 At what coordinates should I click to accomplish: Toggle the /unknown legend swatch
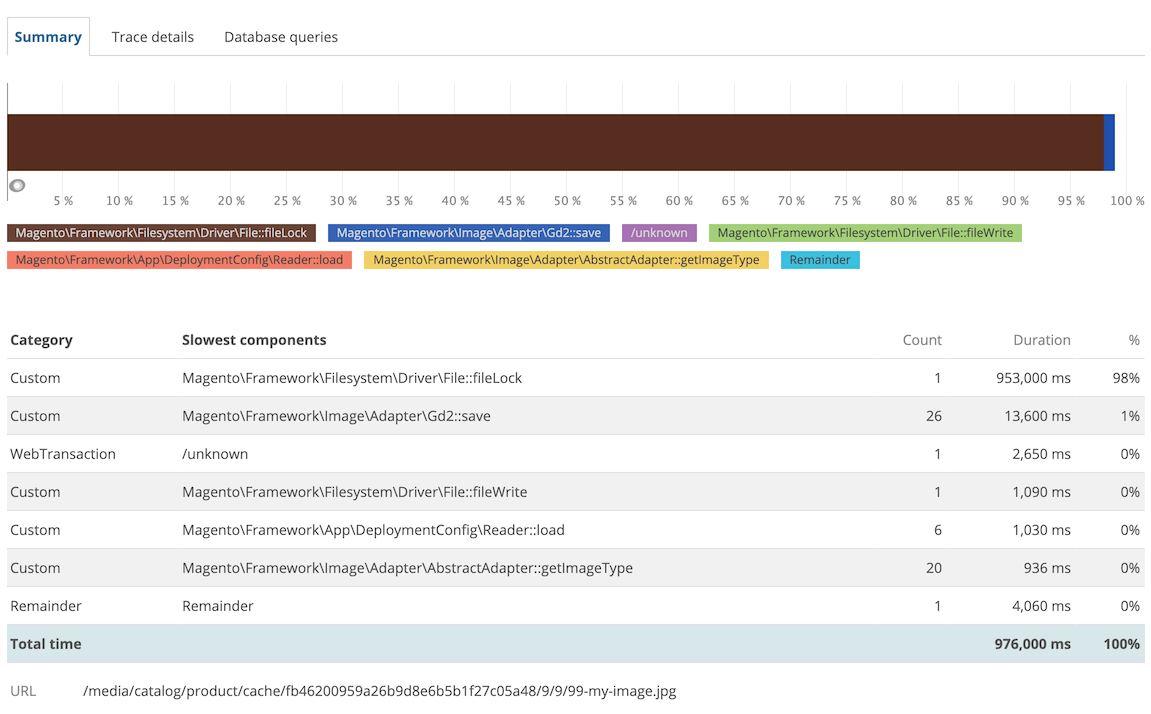pos(659,233)
